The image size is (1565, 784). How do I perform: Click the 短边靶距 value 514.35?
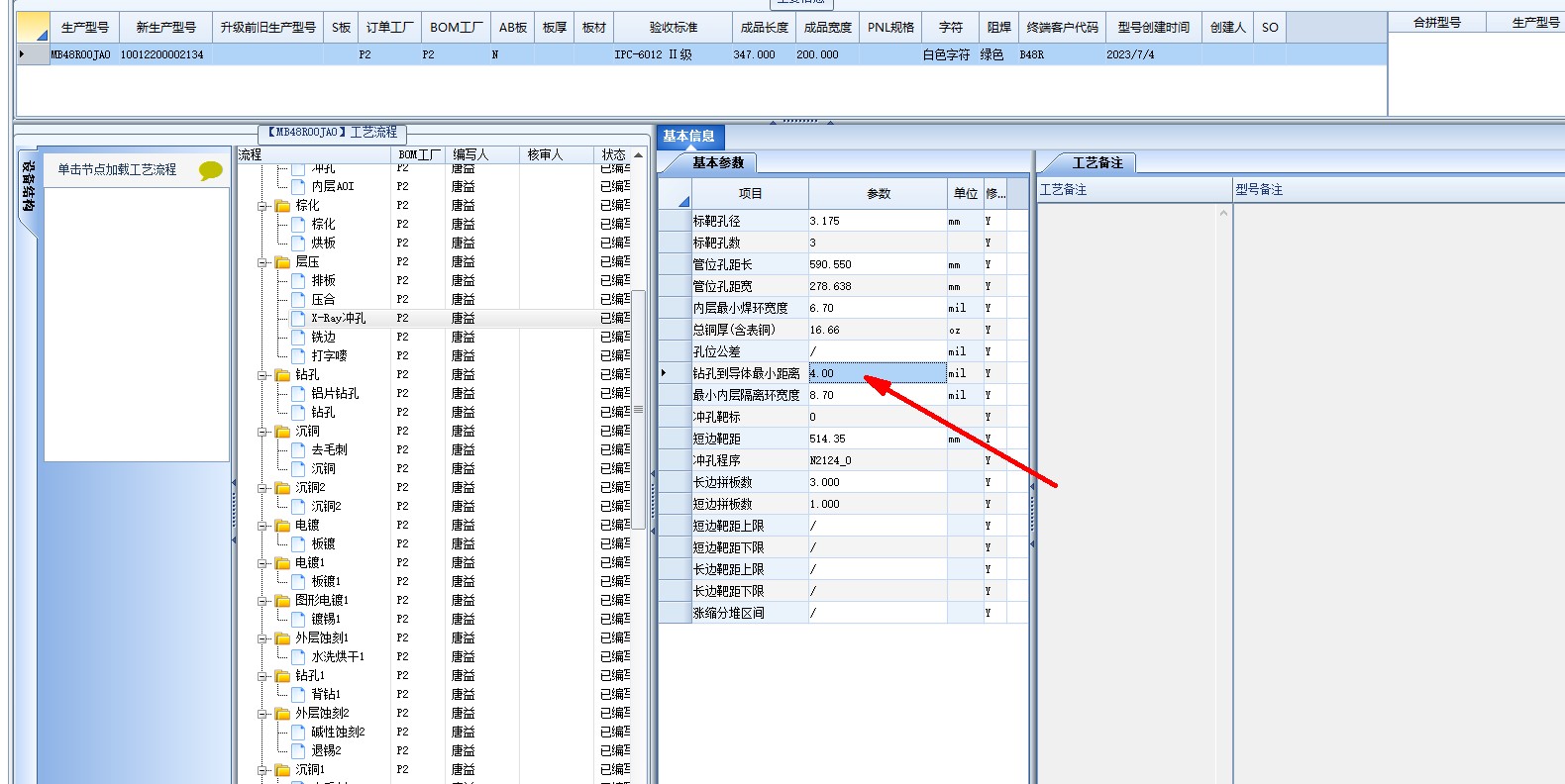coord(878,439)
